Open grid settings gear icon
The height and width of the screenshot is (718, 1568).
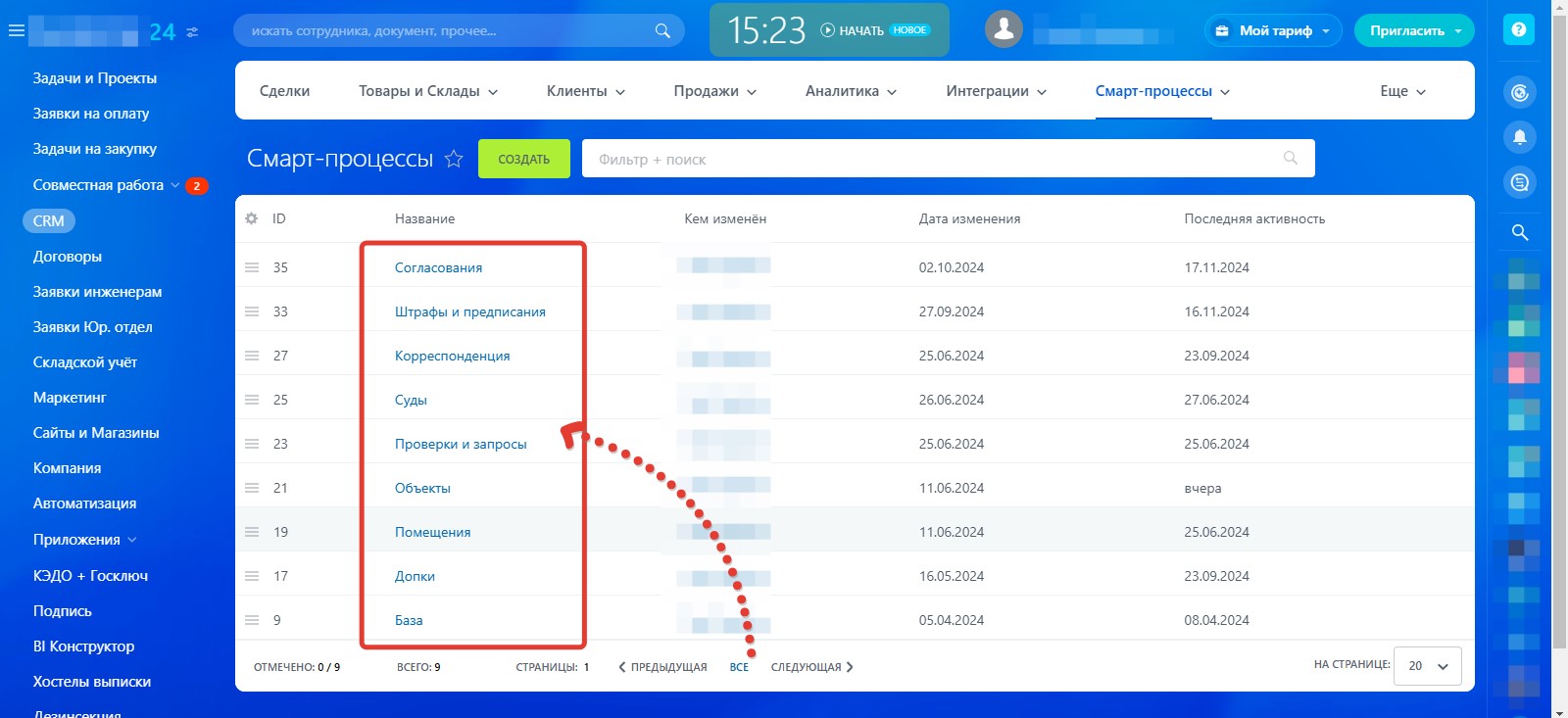[x=252, y=218]
